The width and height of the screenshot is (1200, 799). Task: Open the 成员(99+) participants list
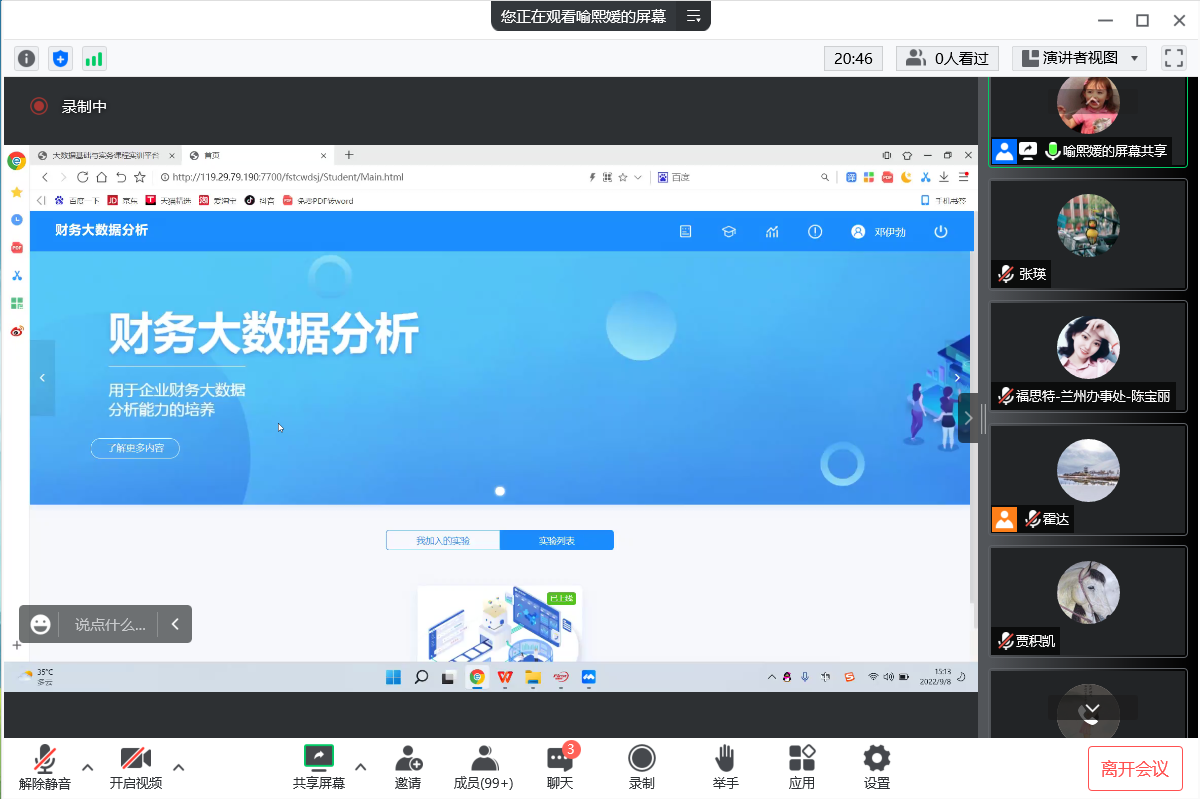(x=484, y=767)
